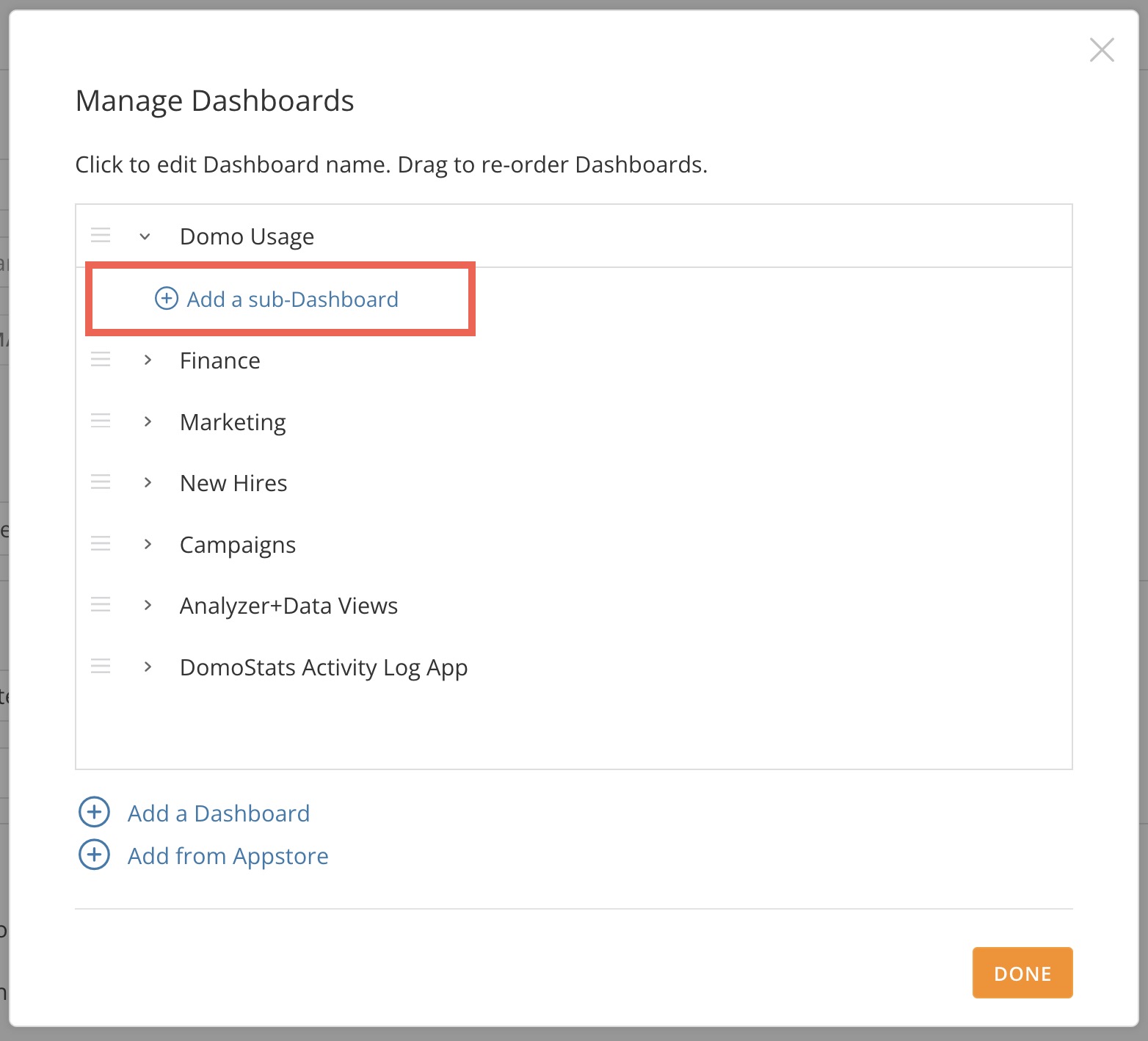Expand the New Hires dashboard
This screenshot has height=1041, width=1148.
pyautogui.click(x=148, y=482)
